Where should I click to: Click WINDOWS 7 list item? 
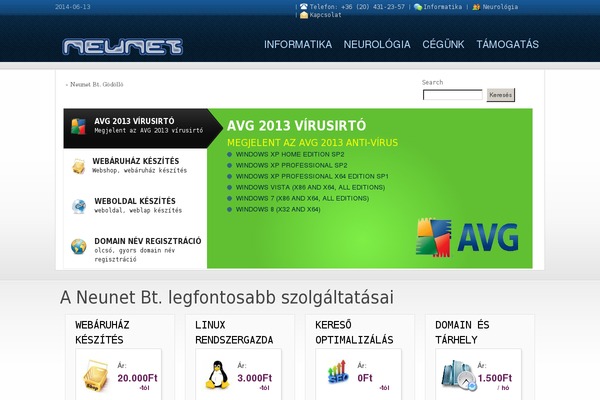tap(302, 198)
